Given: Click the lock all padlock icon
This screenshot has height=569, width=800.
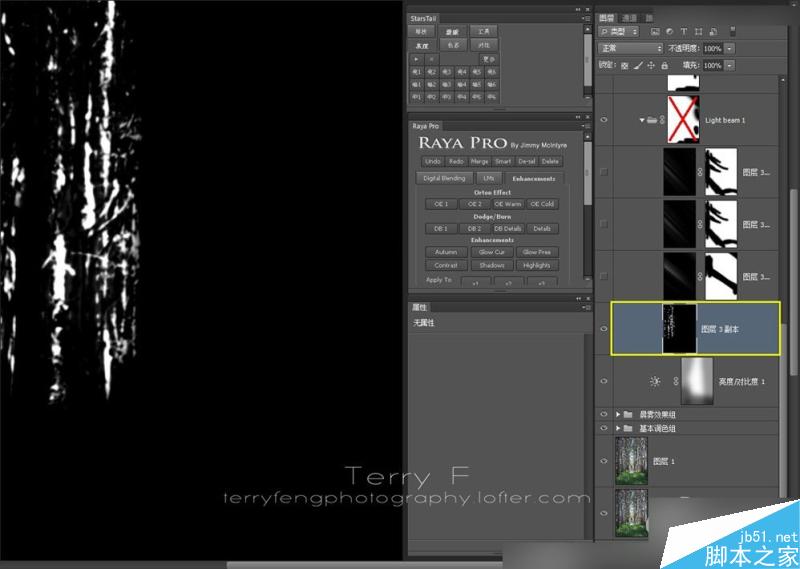Looking at the screenshot, I should click(x=664, y=65).
